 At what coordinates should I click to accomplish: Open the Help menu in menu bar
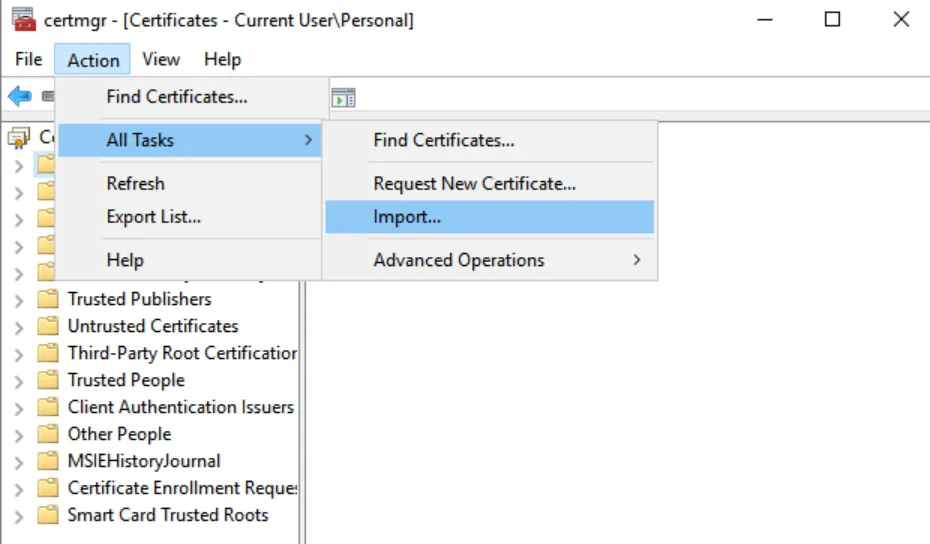(x=222, y=59)
